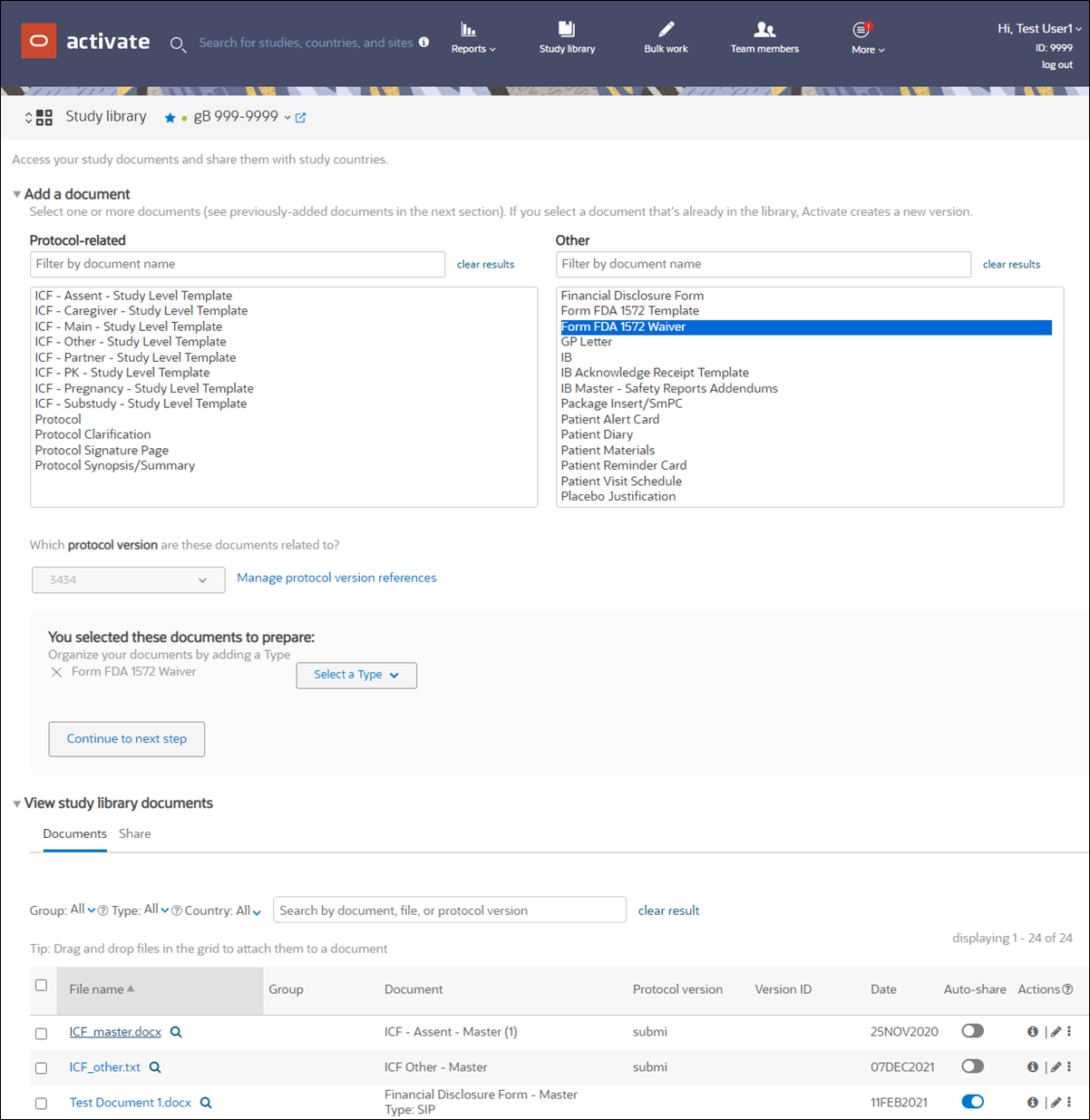
Task: Preview ICF_master.docx with magnifier icon
Action: (x=176, y=1032)
